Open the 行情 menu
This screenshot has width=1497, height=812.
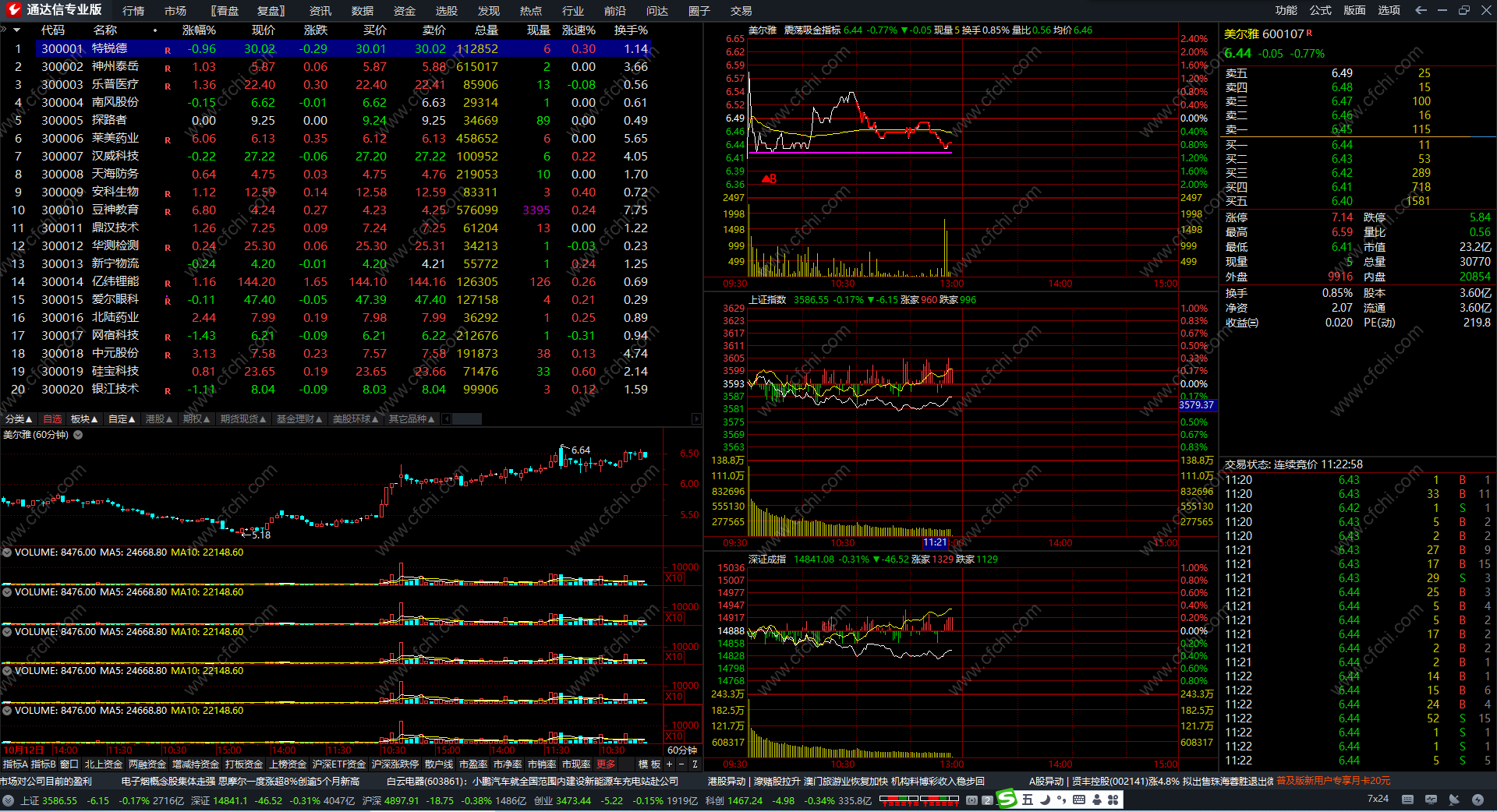tap(133, 11)
